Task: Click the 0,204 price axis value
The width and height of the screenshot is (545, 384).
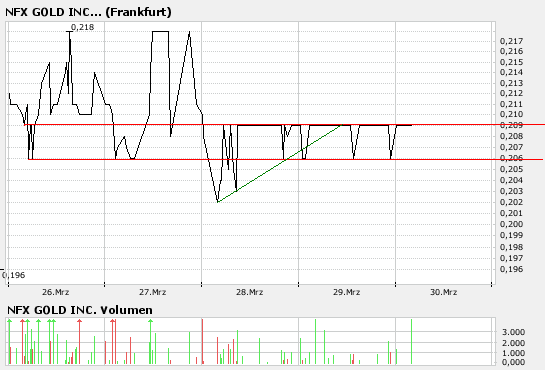Action: click(511, 180)
